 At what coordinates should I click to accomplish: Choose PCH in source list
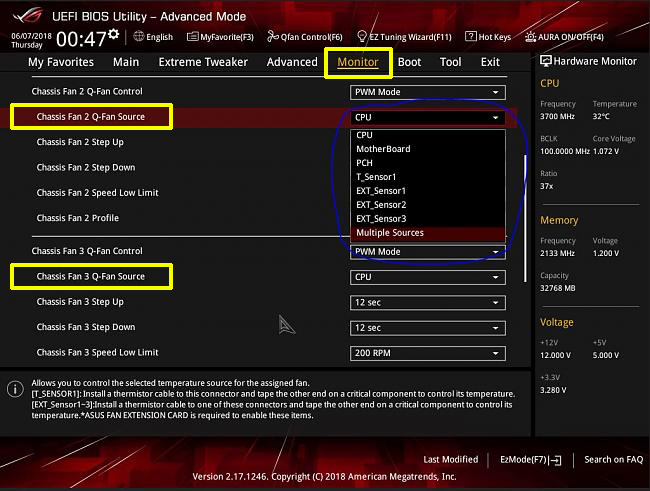pos(428,163)
